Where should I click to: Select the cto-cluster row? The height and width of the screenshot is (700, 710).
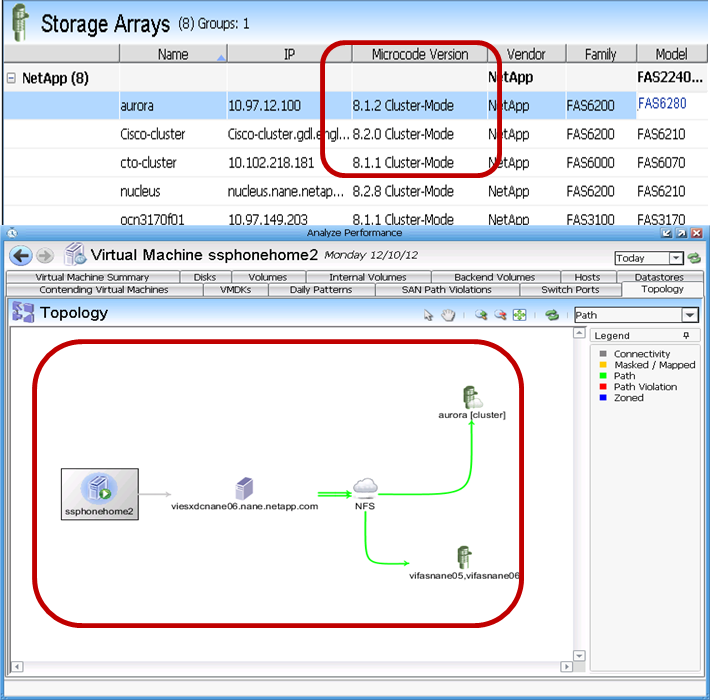[355, 163]
